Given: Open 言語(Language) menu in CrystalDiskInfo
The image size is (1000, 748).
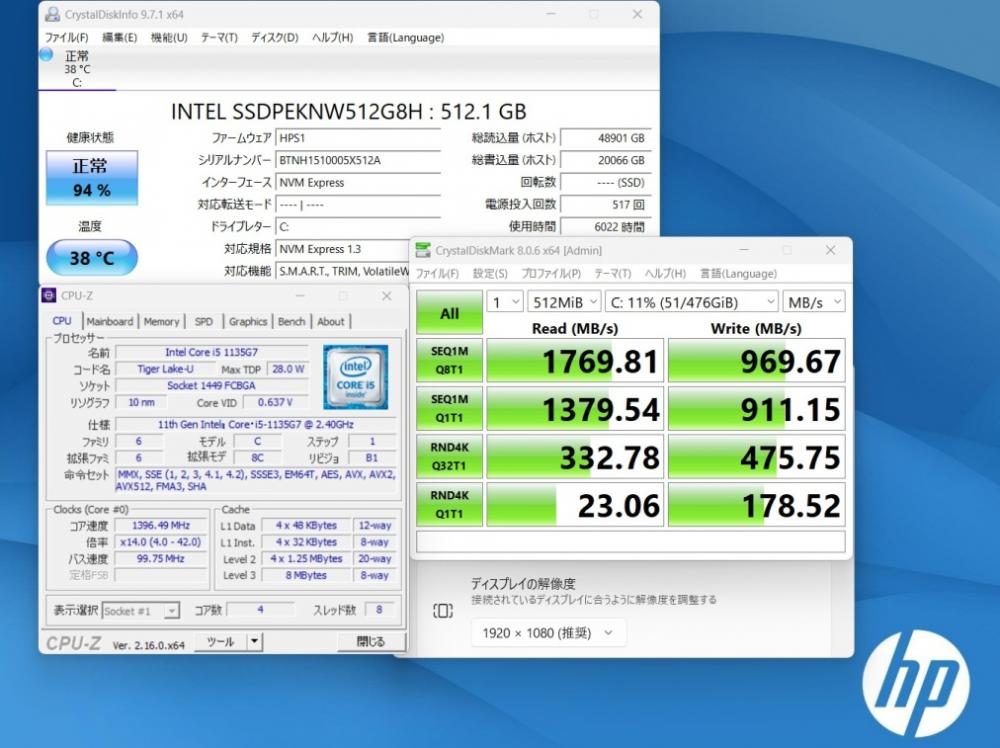Looking at the screenshot, I should 406,38.
